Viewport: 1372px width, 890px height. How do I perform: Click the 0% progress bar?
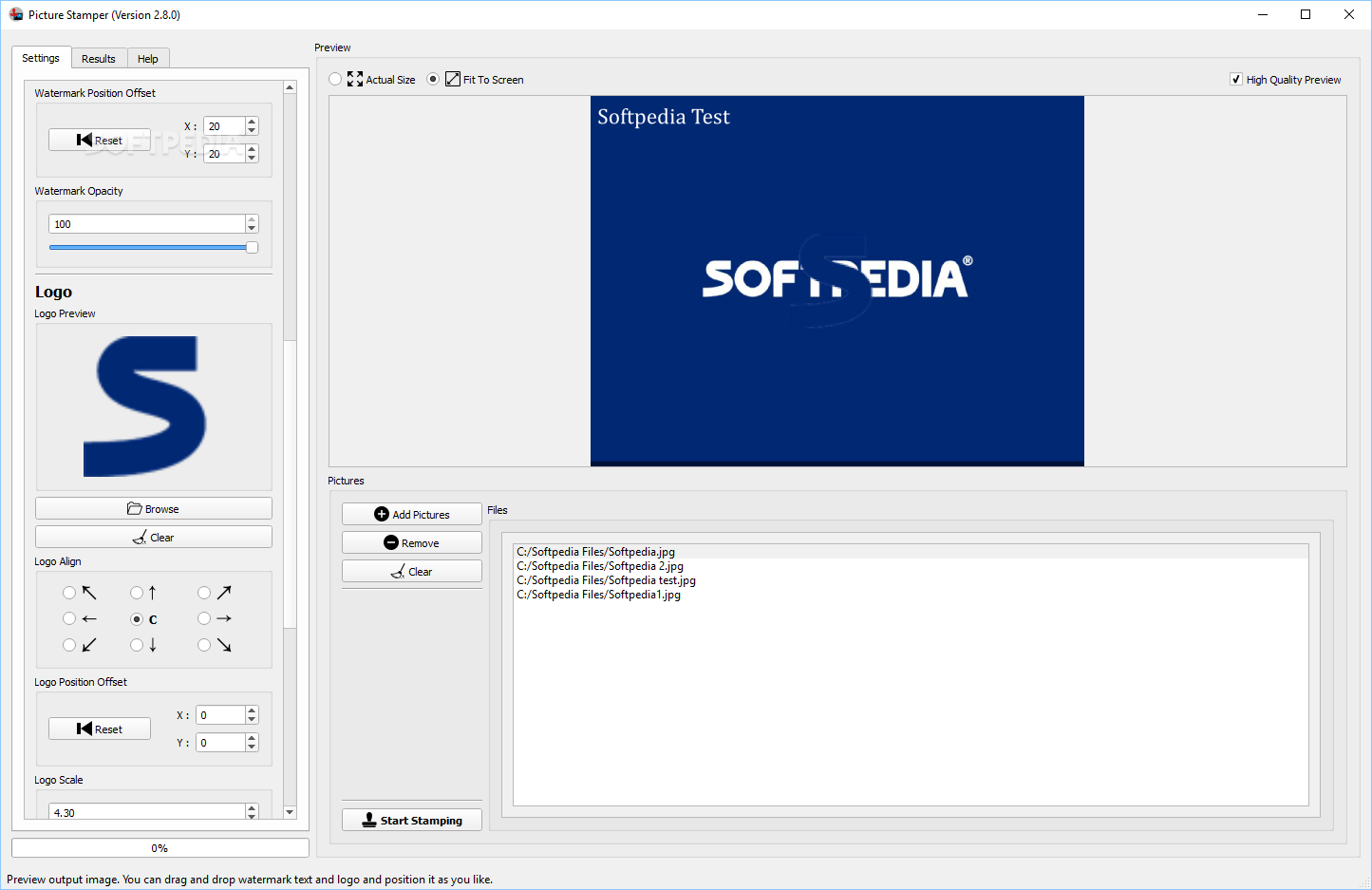160,848
